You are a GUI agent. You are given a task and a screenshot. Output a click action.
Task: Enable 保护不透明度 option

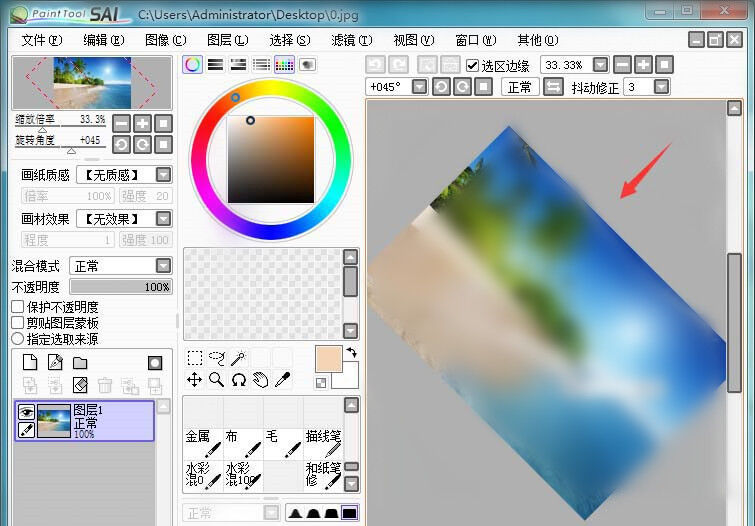(x=17, y=307)
